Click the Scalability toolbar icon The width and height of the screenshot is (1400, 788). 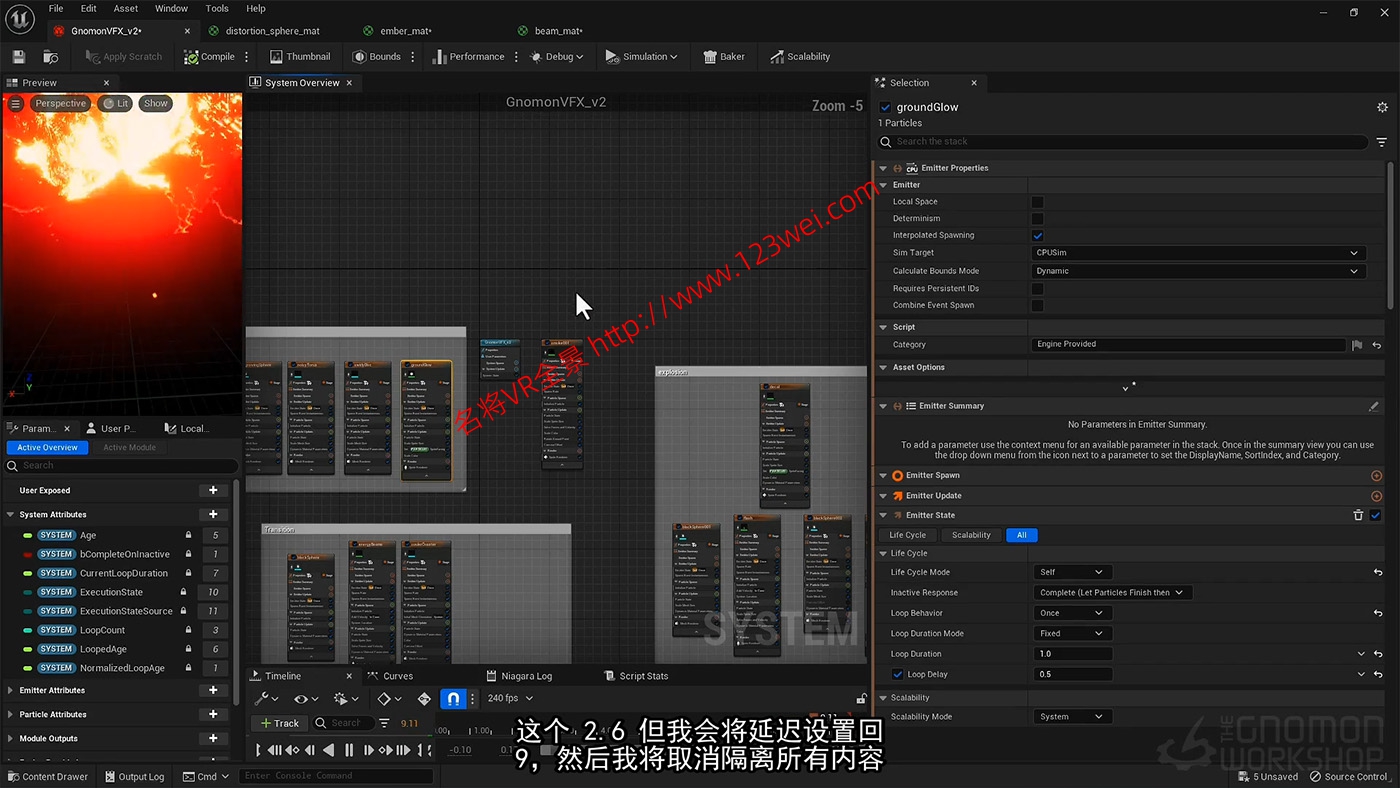tap(800, 56)
